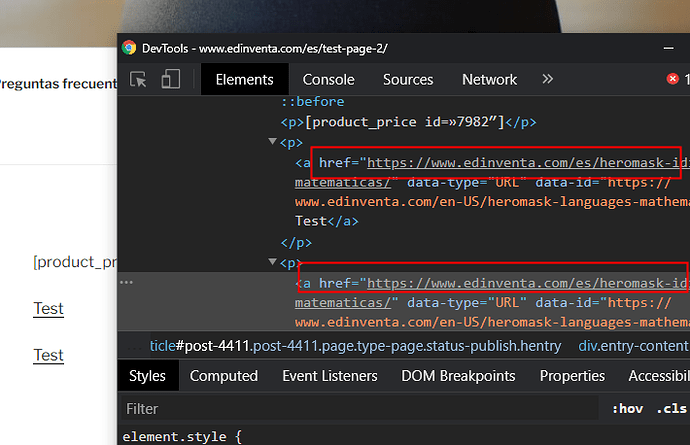The height and width of the screenshot is (445, 690).
Task: Click the Preguntas frecuentes page menu item
Action: pyautogui.click(x=58, y=84)
